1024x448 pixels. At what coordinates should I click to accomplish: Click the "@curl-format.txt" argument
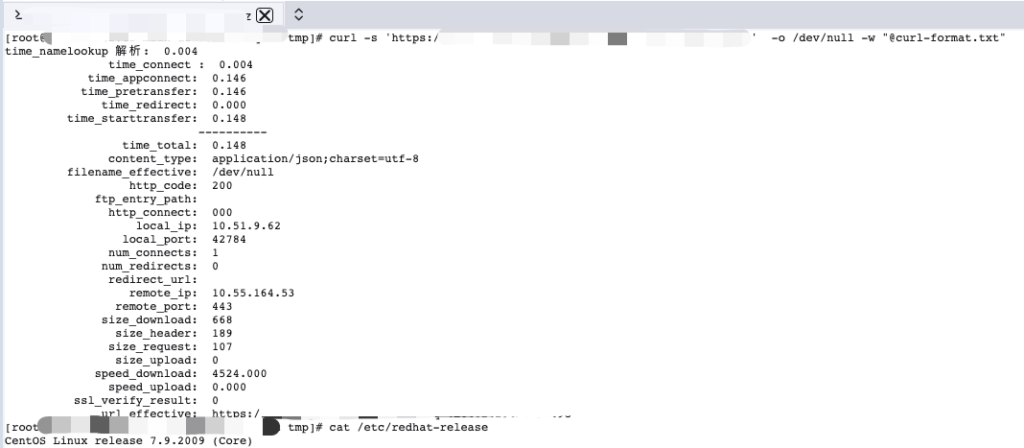[944, 38]
